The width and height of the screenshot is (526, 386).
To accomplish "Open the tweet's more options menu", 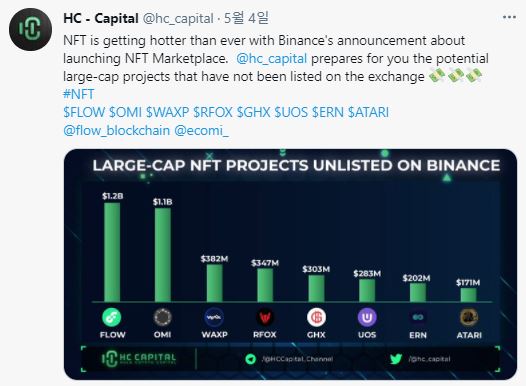I will tap(509, 17).
